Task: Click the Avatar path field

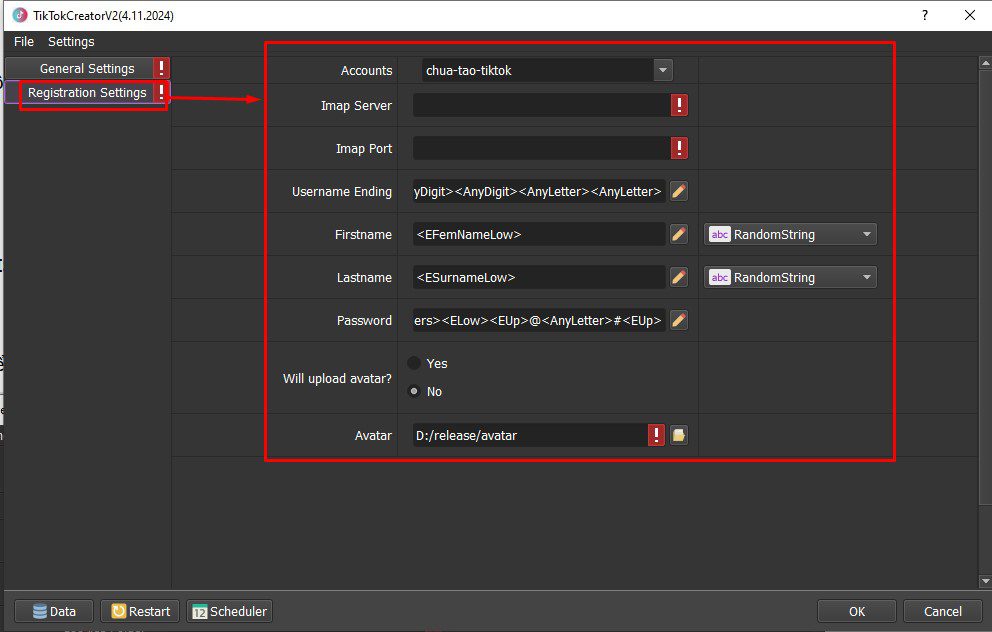Action: click(530, 435)
